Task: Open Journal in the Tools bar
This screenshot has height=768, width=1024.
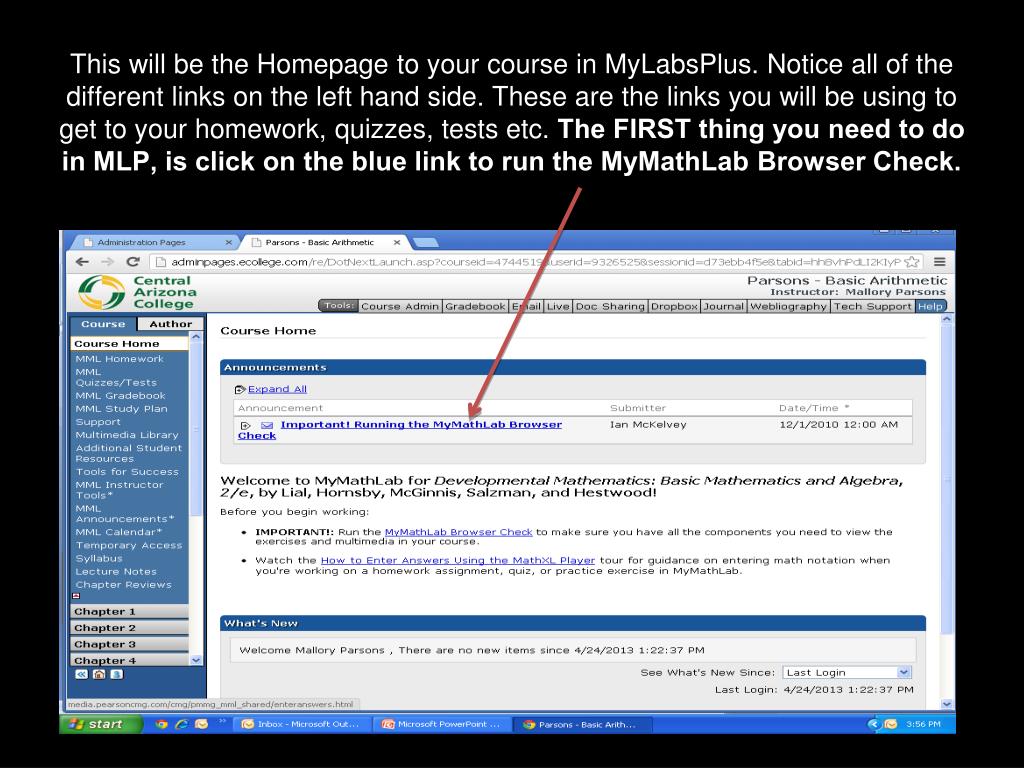Action: click(723, 306)
